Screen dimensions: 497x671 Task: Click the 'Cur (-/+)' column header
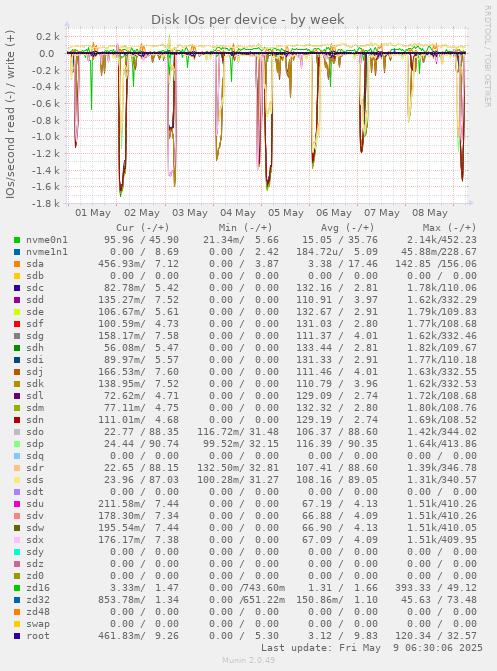tap(143, 228)
